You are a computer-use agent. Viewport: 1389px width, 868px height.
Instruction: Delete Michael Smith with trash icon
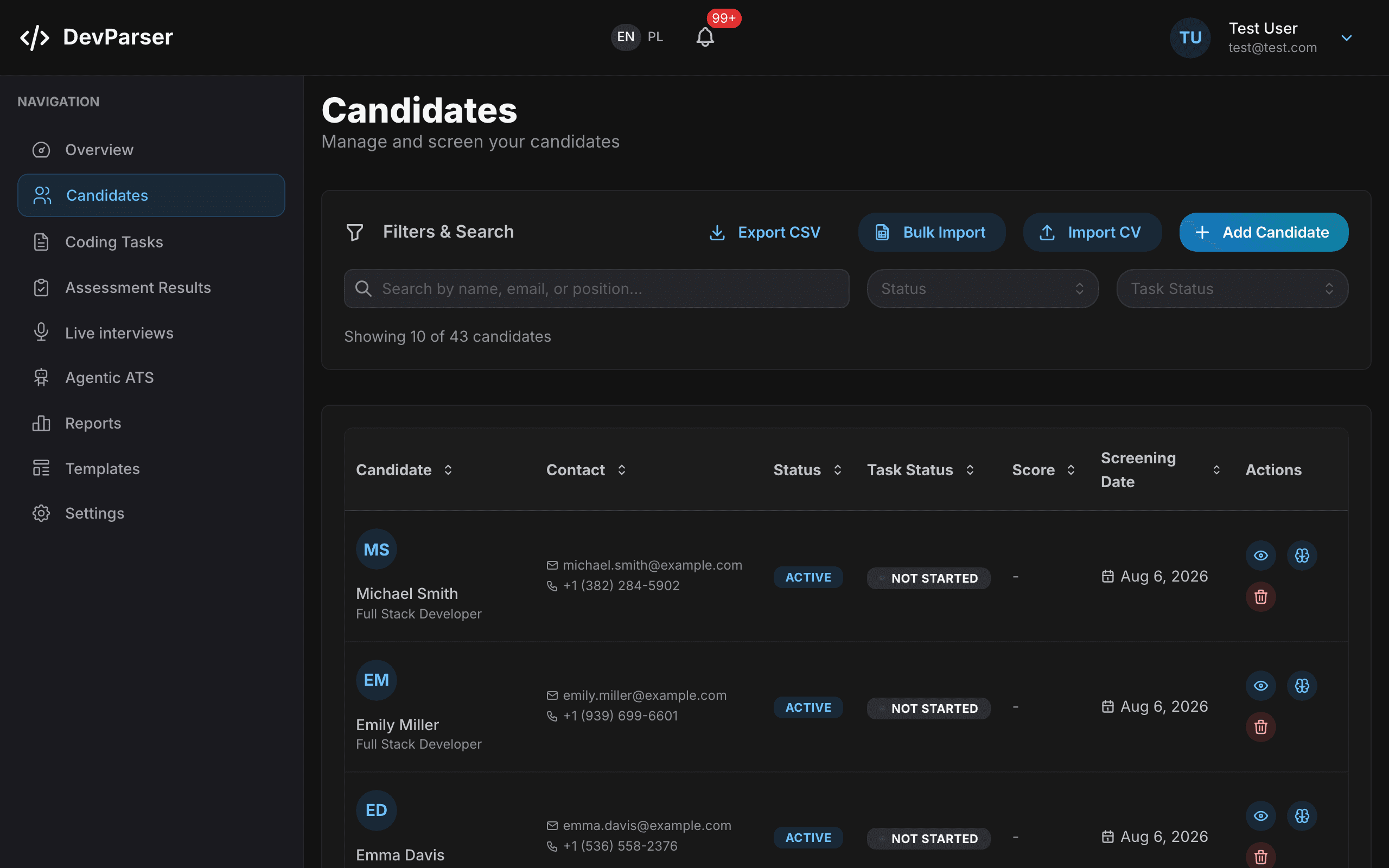tap(1260, 596)
